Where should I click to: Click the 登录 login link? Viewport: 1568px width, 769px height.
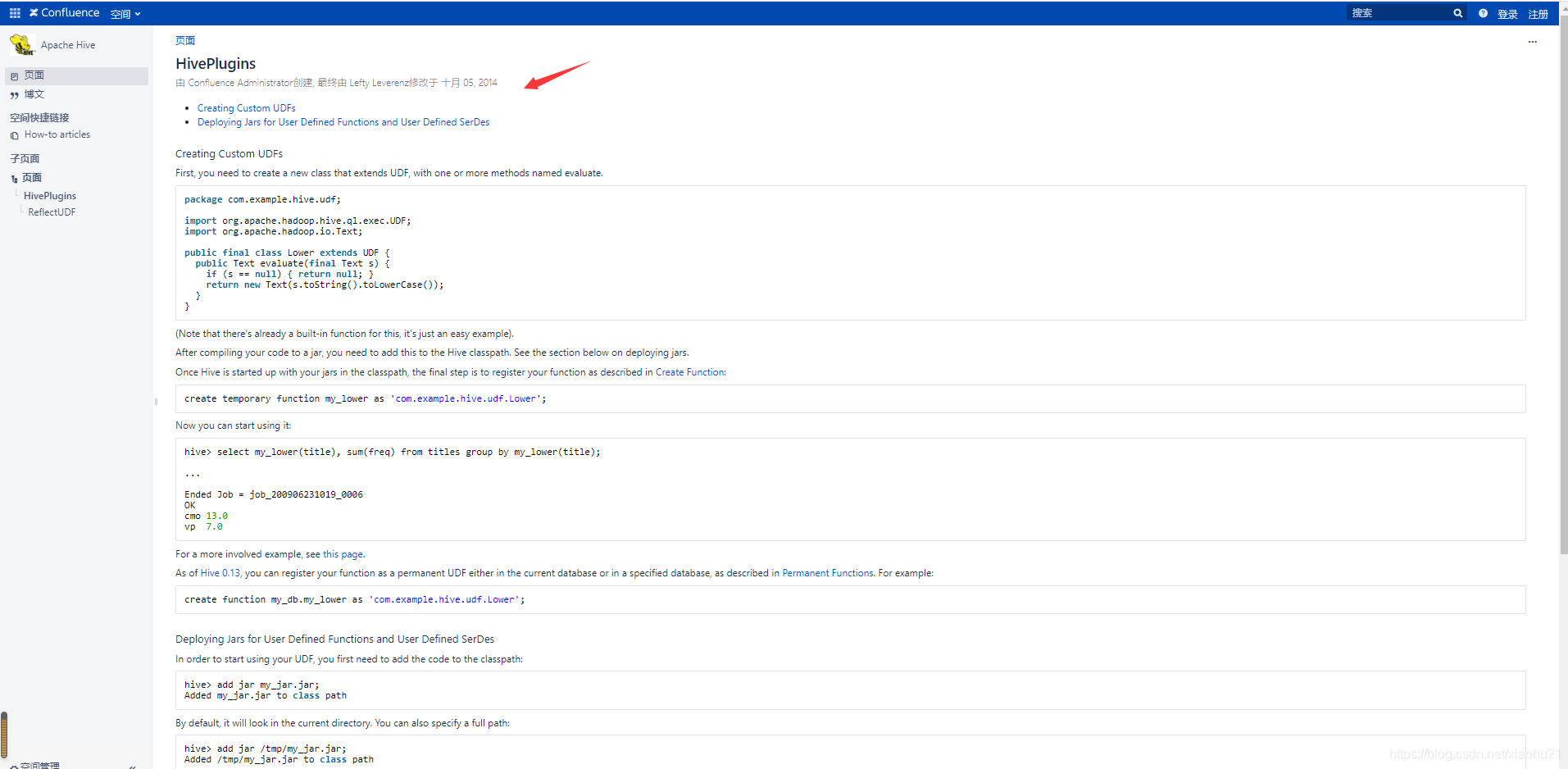1507,14
